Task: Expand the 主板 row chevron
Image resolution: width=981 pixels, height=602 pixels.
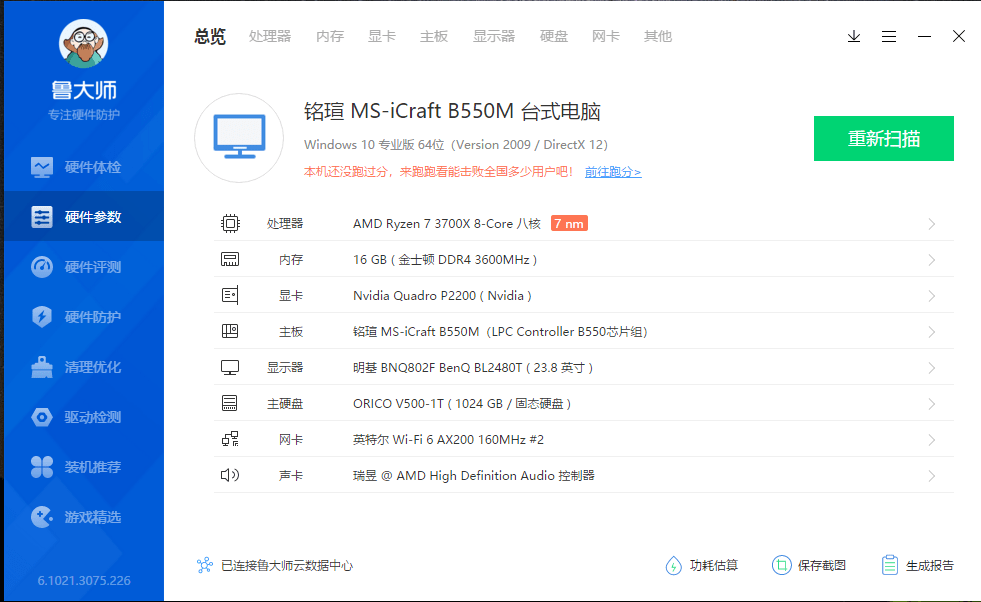Action: (932, 332)
